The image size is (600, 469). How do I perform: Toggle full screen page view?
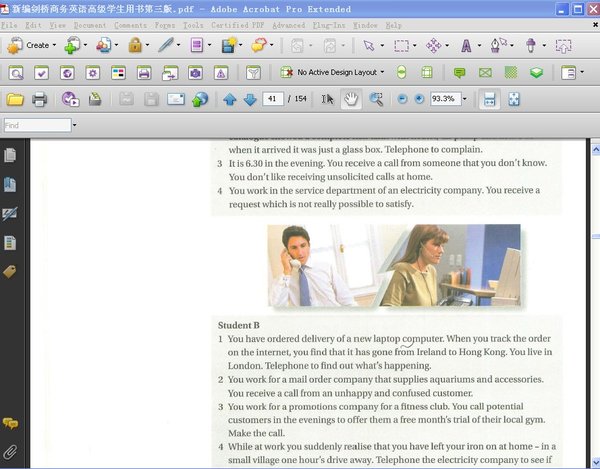point(514,99)
